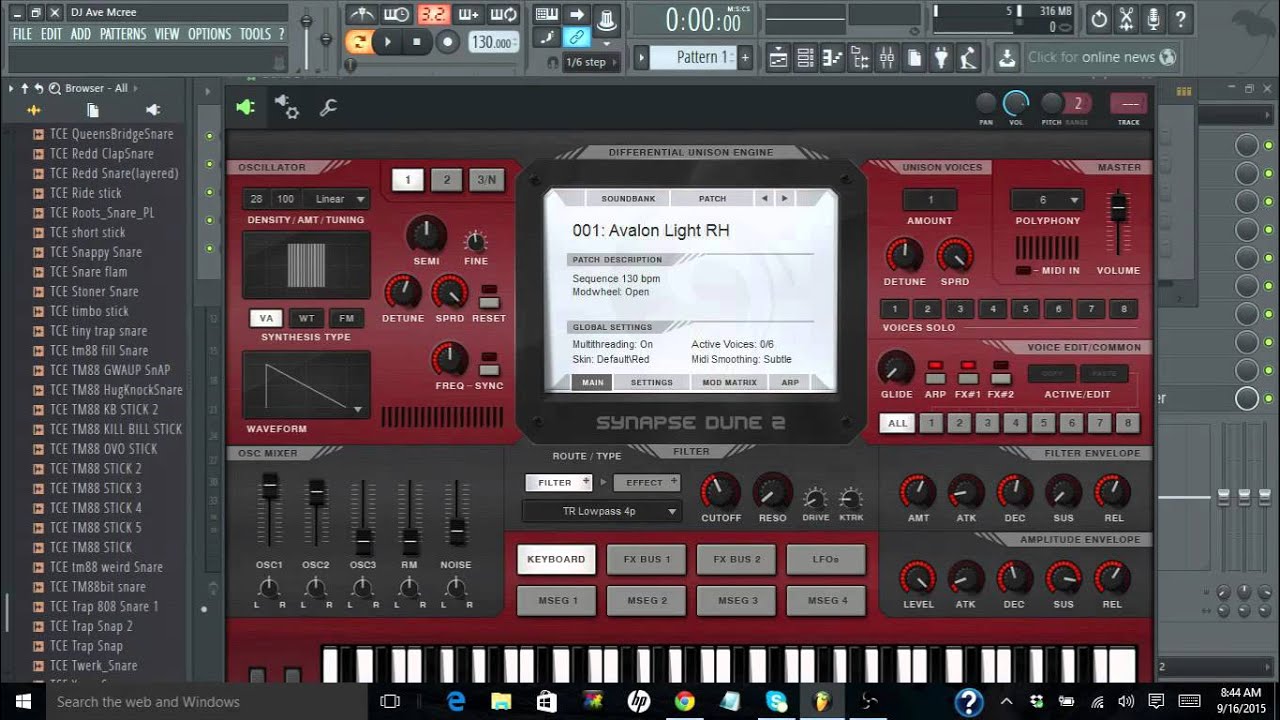Select FM synthesis type

coord(347,318)
